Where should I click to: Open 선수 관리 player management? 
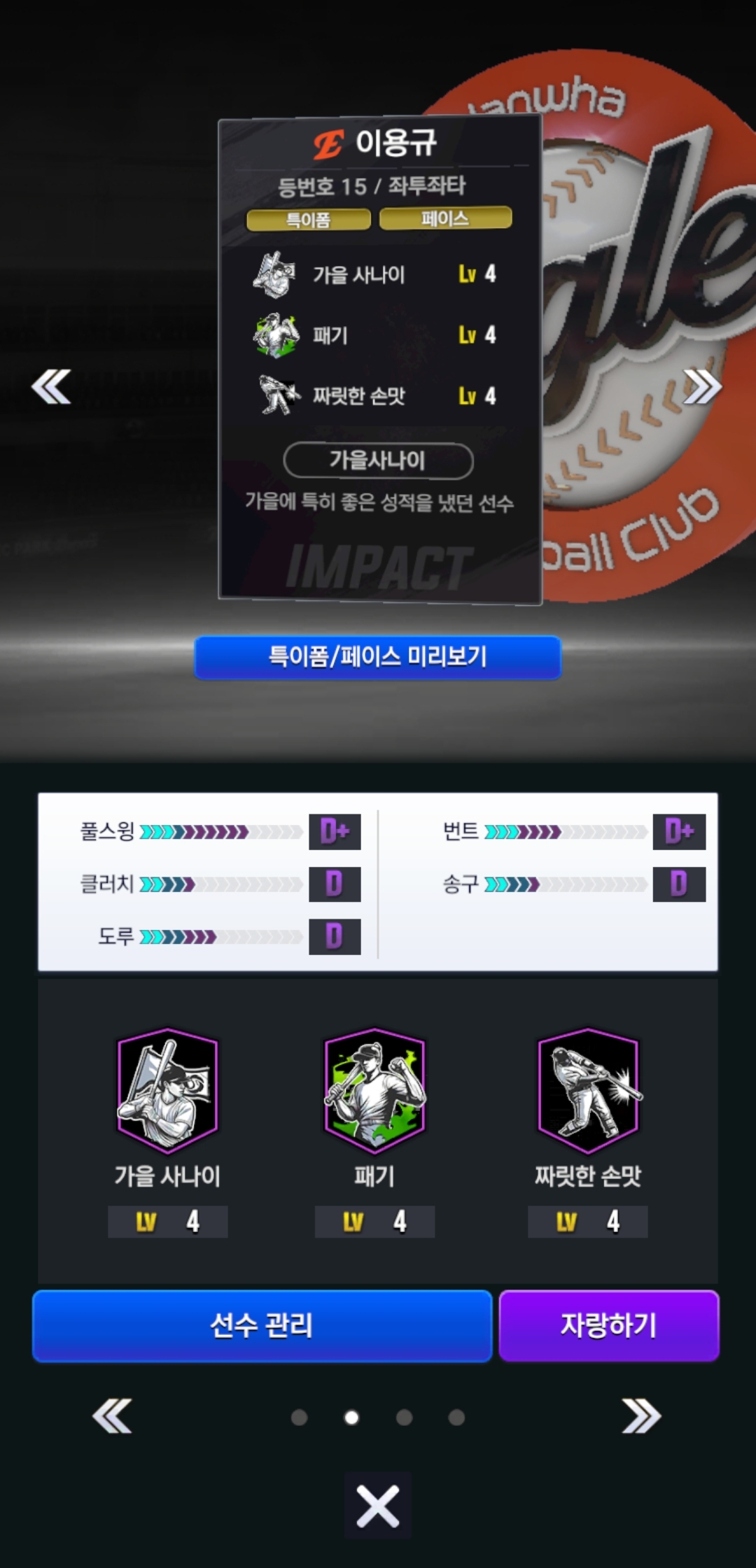click(262, 1326)
